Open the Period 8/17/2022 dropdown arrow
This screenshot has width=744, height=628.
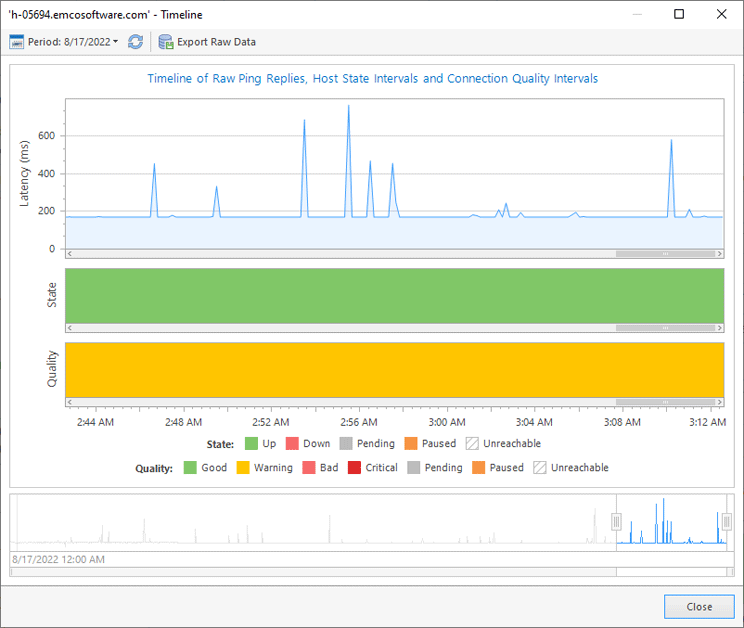[x=116, y=42]
